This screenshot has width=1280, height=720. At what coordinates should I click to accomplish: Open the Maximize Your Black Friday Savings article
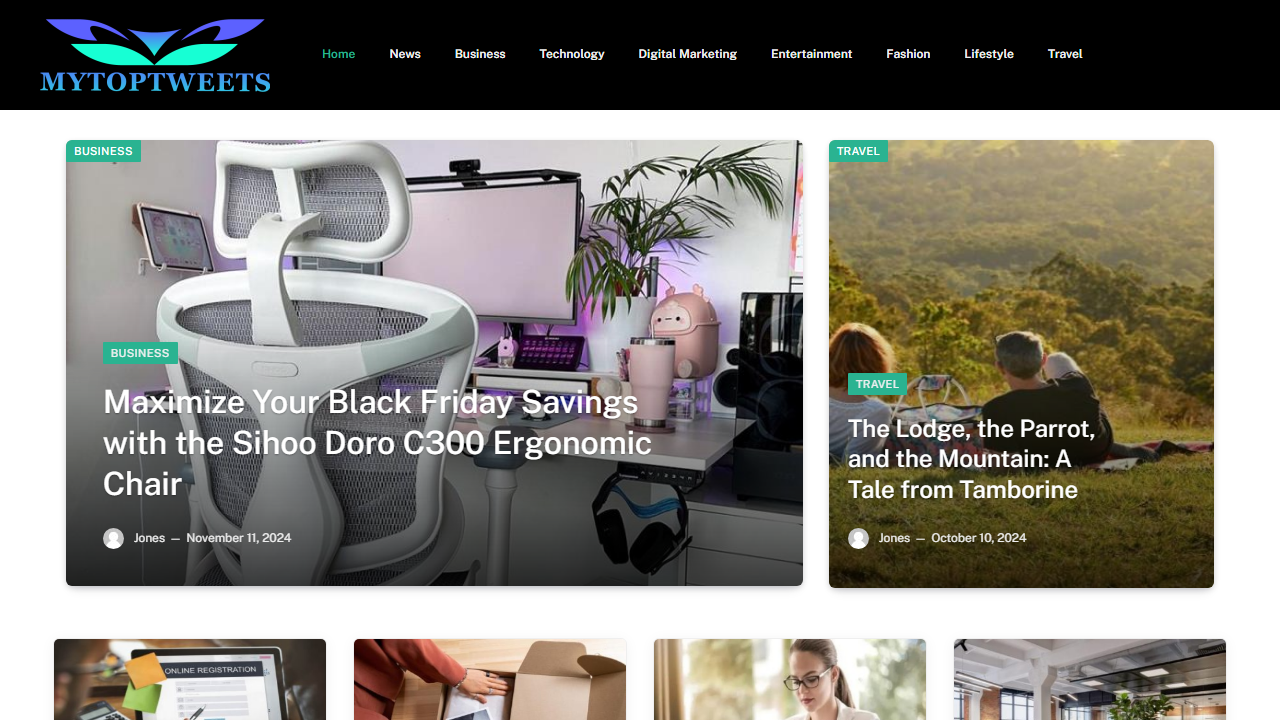coord(378,443)
